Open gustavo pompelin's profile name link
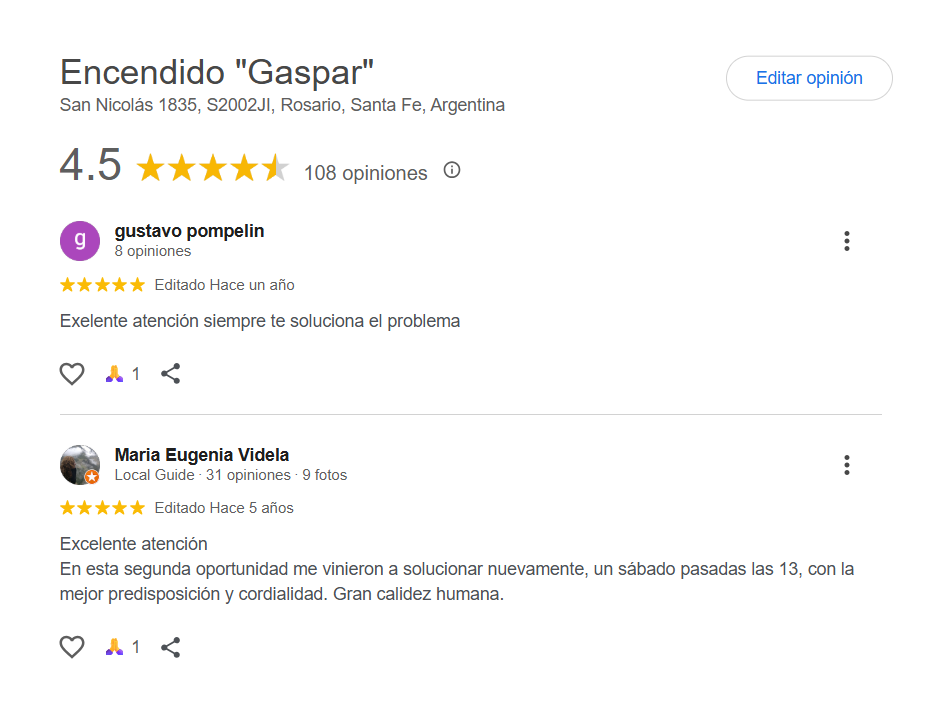This screenshot has height=723, width=947. (x=189, y=231)
